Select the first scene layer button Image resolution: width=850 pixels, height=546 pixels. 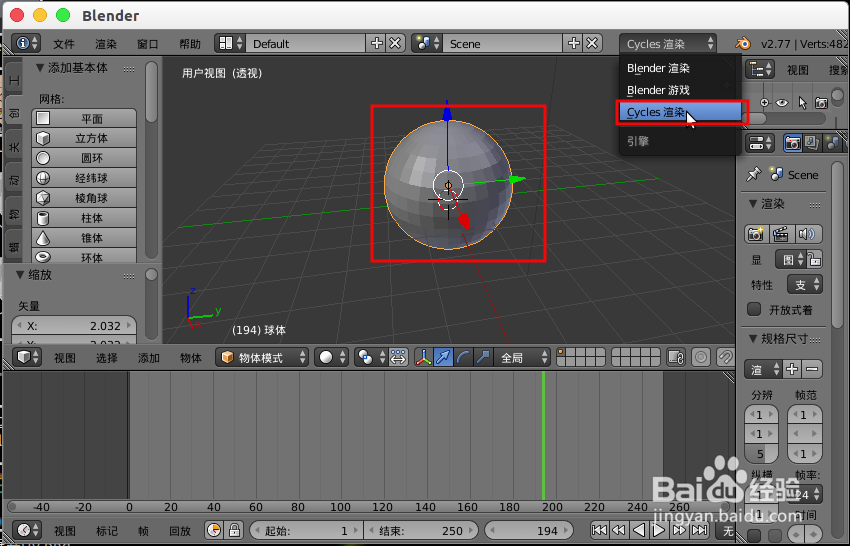coord(561,352)
